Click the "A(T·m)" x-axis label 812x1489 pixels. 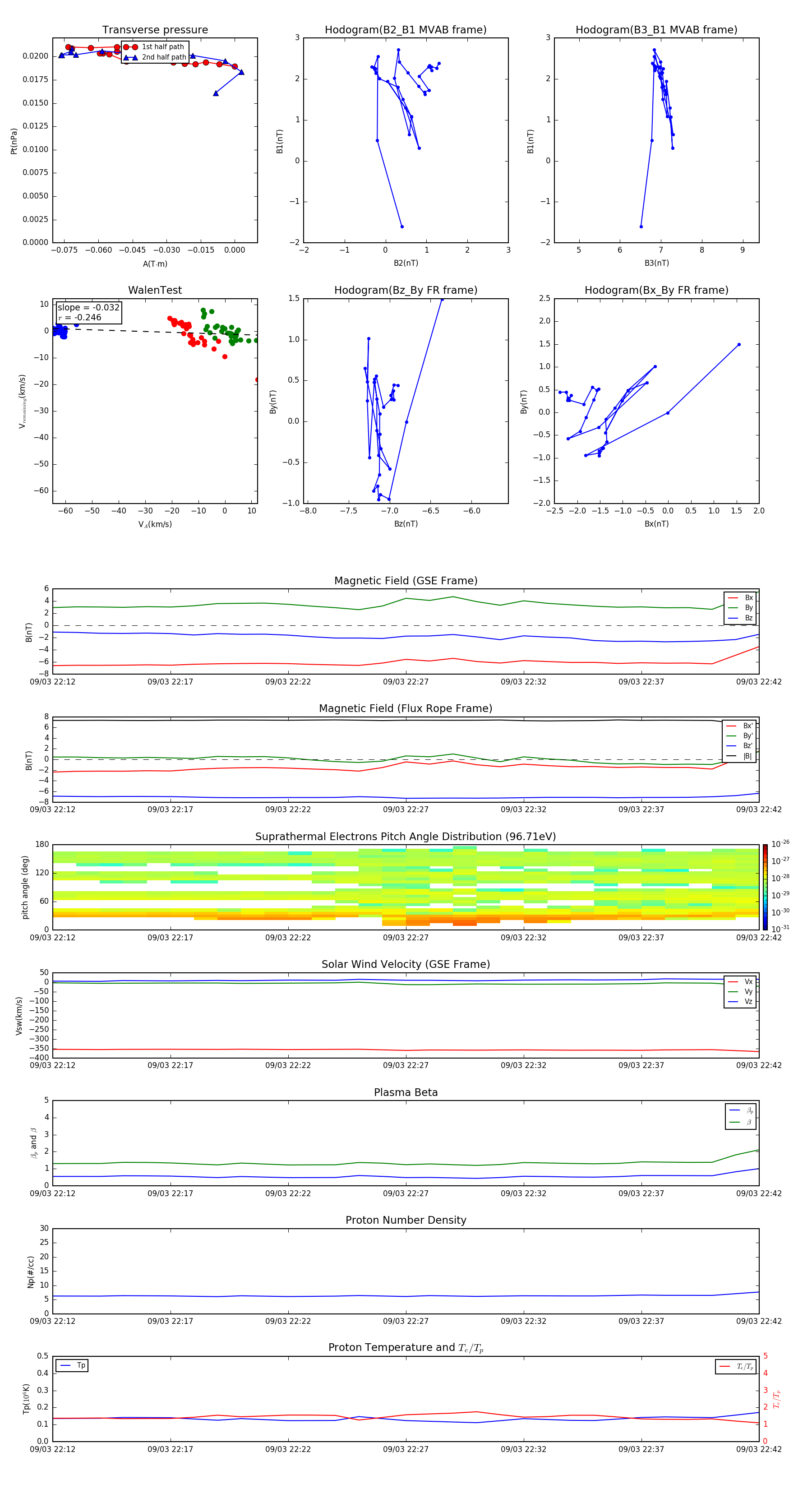click(155, 264)
